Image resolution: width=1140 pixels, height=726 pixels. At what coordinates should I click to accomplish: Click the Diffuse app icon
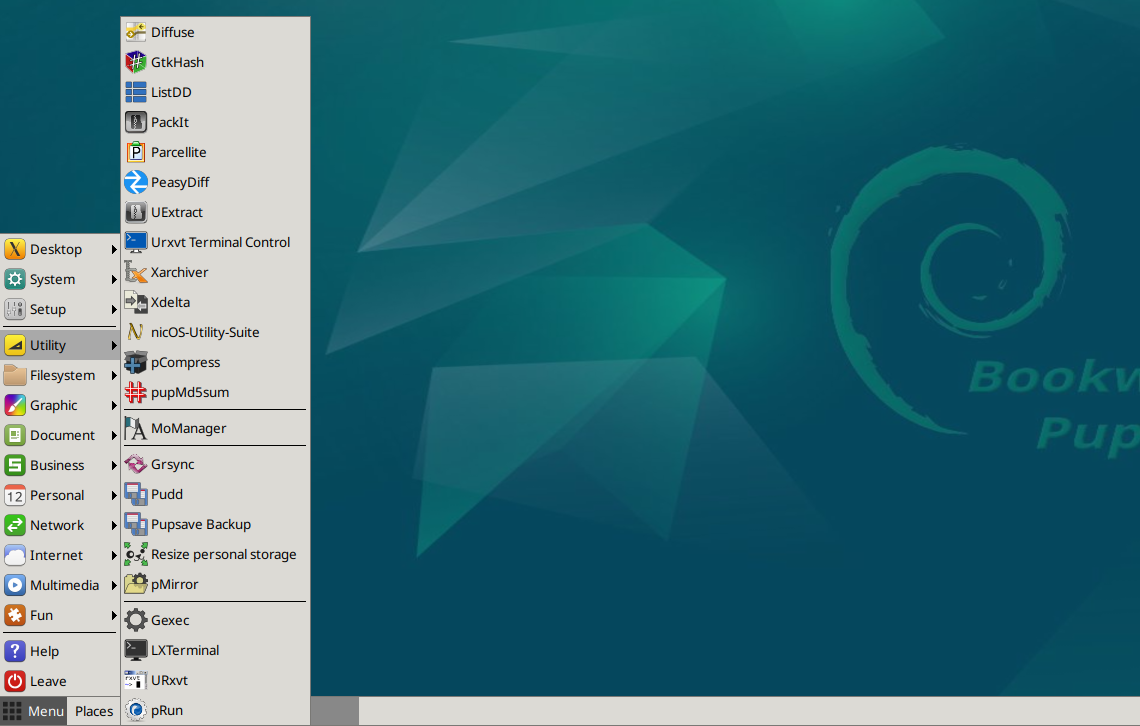coord(136,32)
